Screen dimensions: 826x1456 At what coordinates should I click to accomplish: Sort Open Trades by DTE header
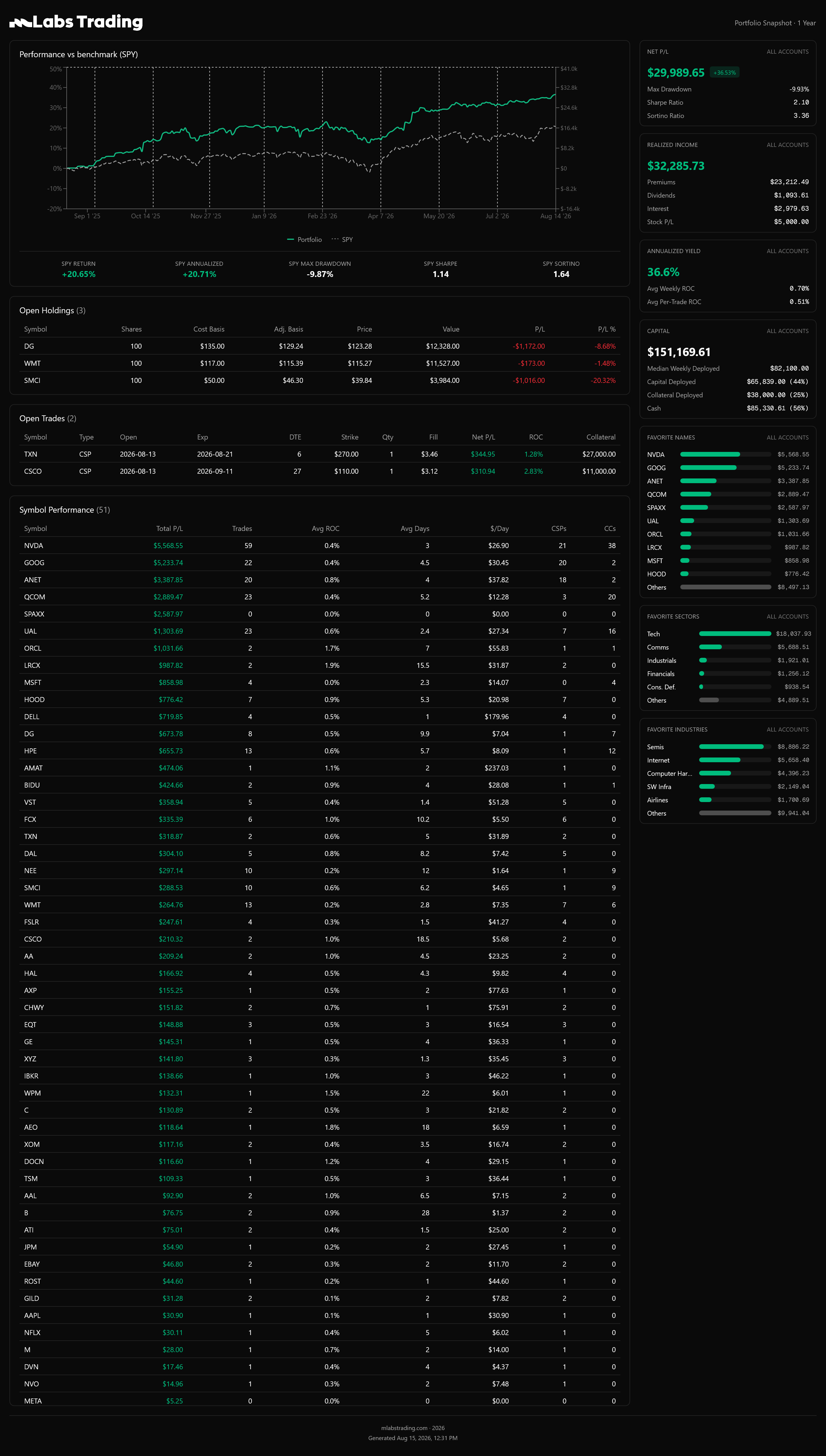[x=296, y=437]
